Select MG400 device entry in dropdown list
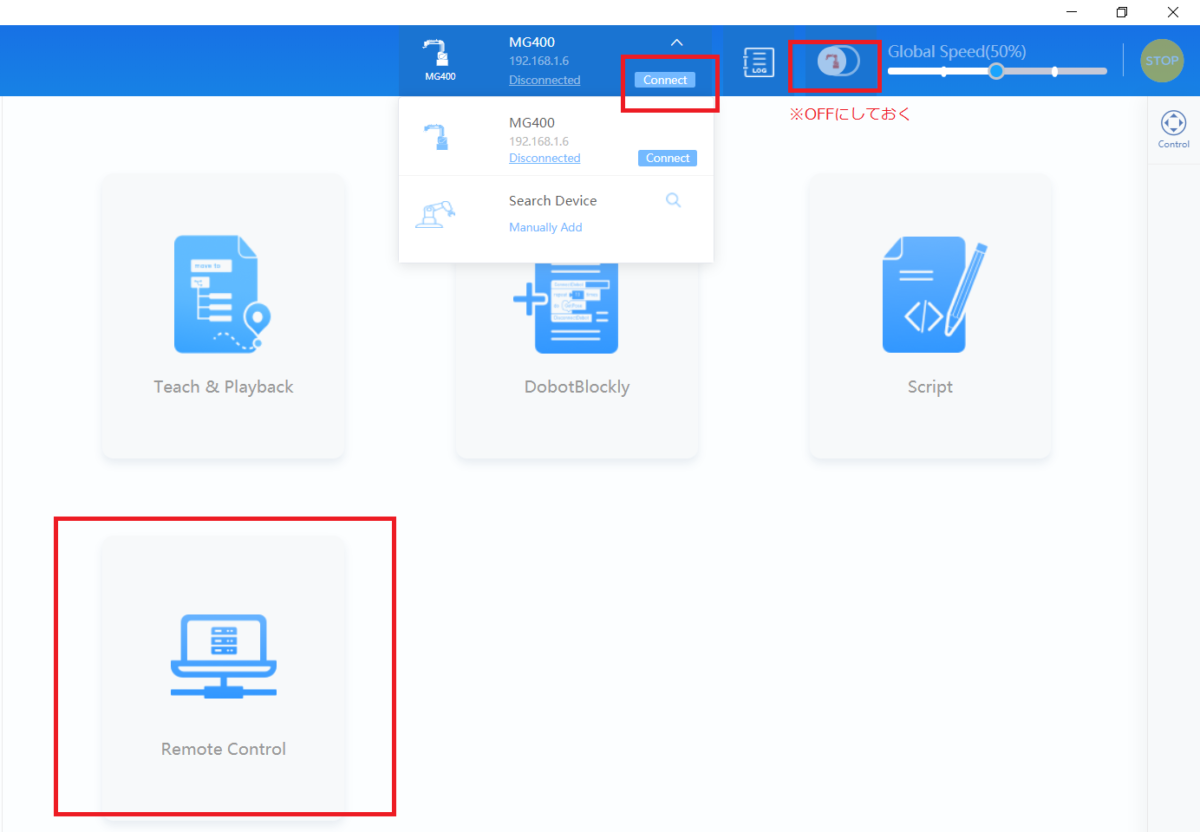 click(531, 123)
